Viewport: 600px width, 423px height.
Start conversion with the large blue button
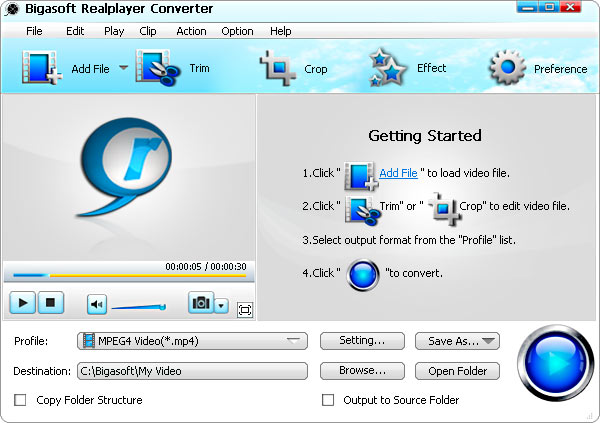click(x=556, y=362)
